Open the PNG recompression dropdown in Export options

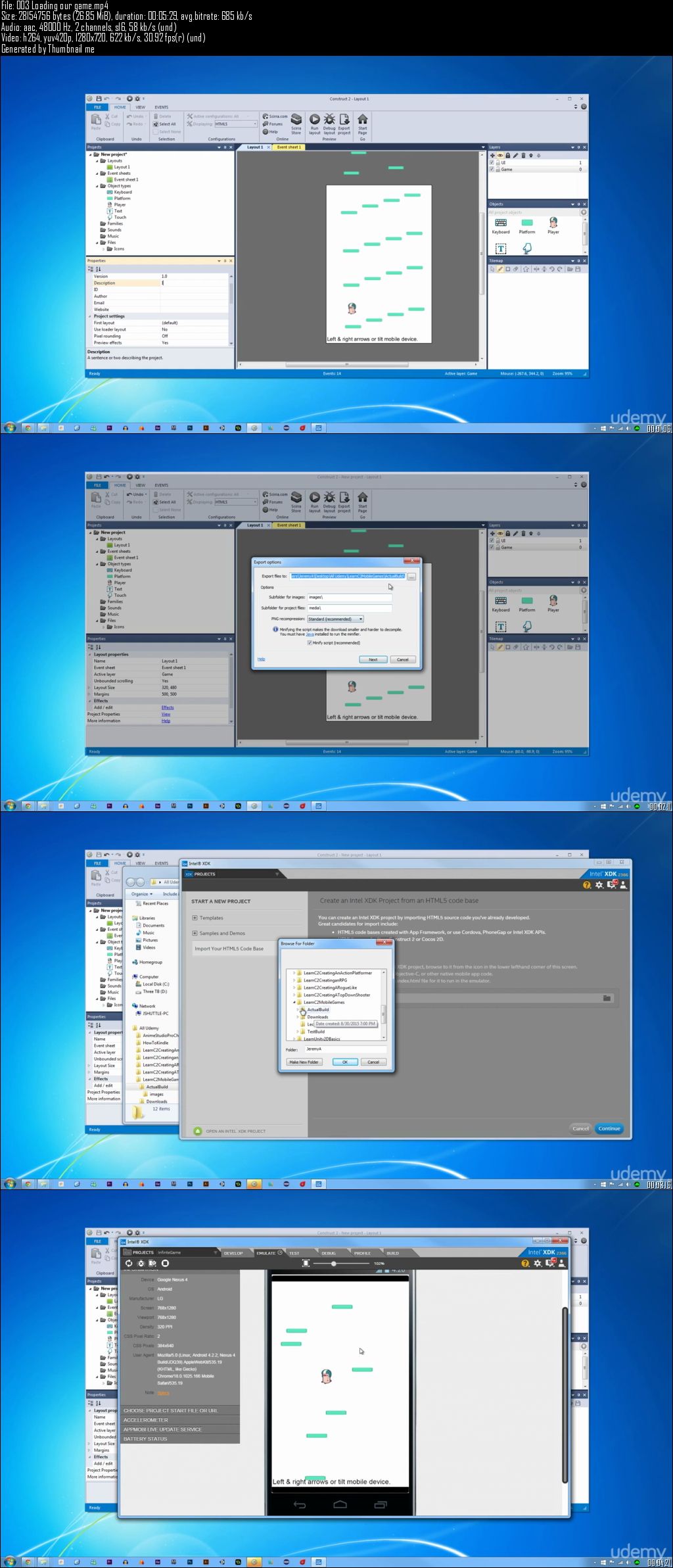336,619
